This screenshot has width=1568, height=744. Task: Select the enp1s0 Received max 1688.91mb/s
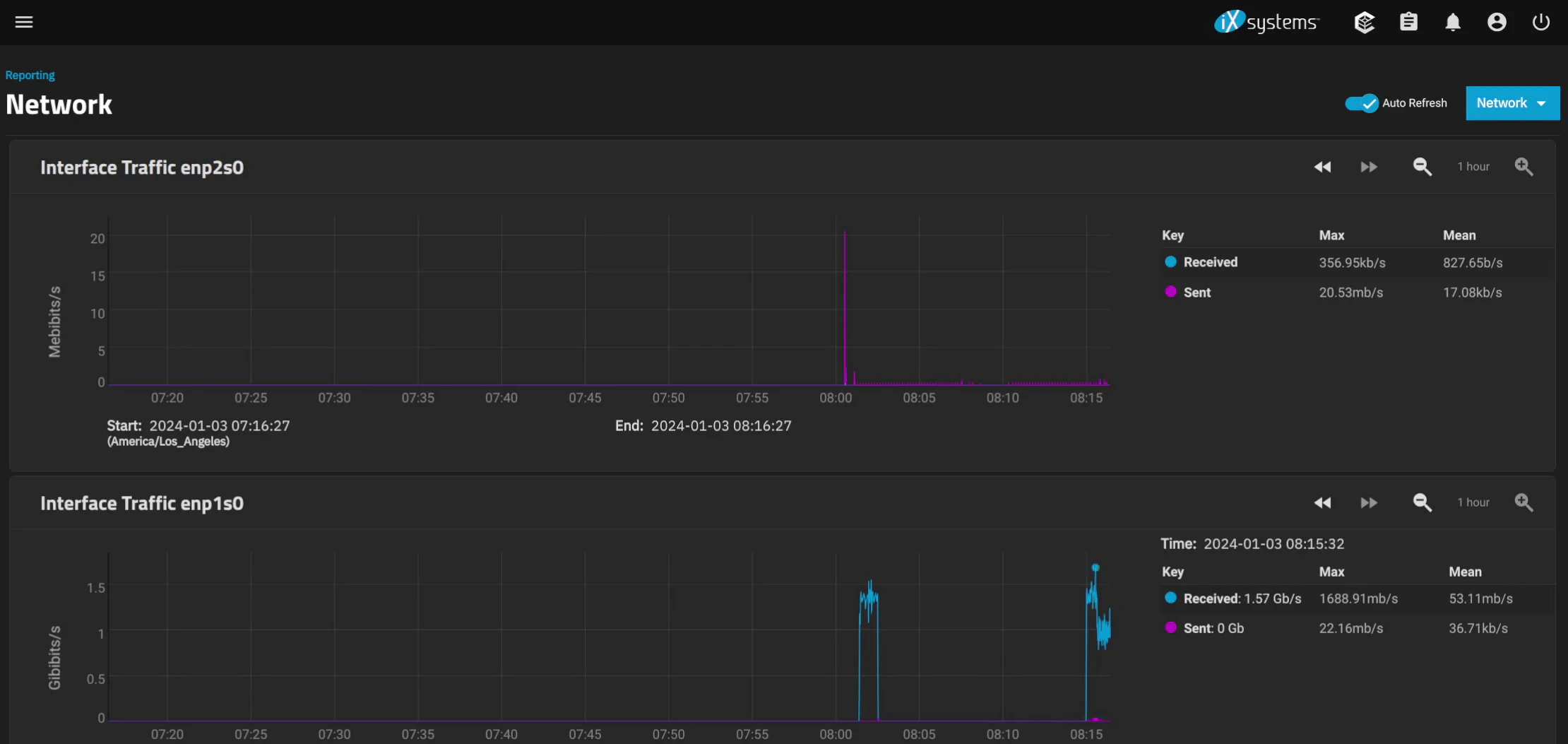pyautogui.click(x=1358, y=598)
